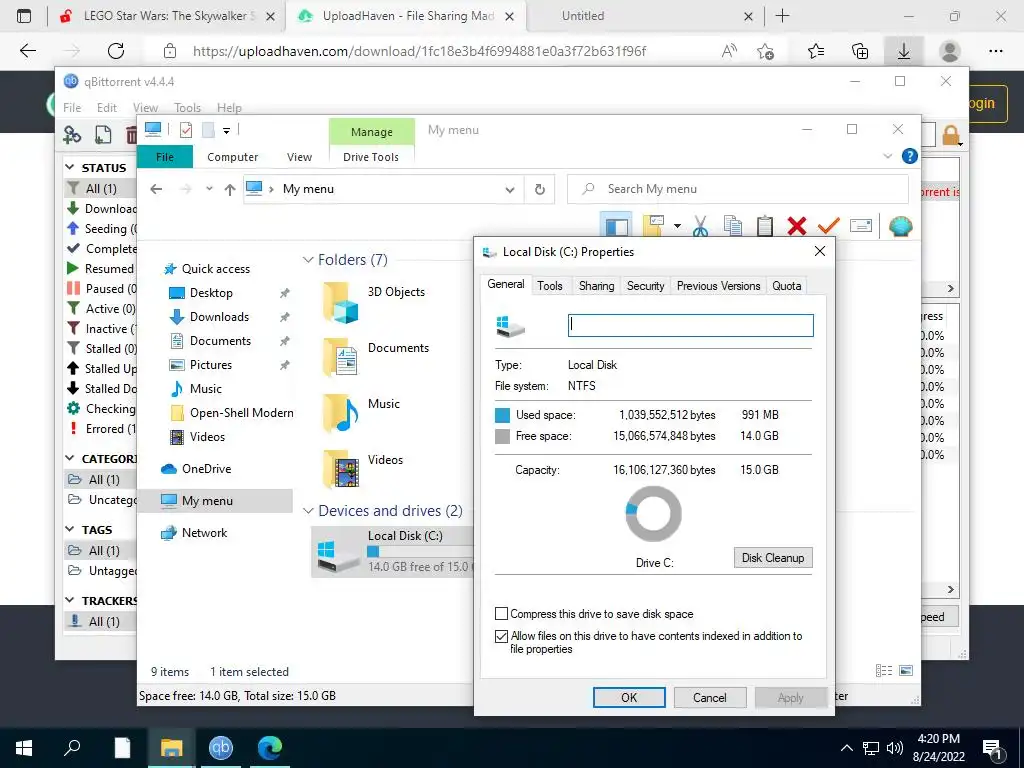Open recent locations dropdown in Explorer
This screenshot has height=768, width=1024.
pos(209,189)
